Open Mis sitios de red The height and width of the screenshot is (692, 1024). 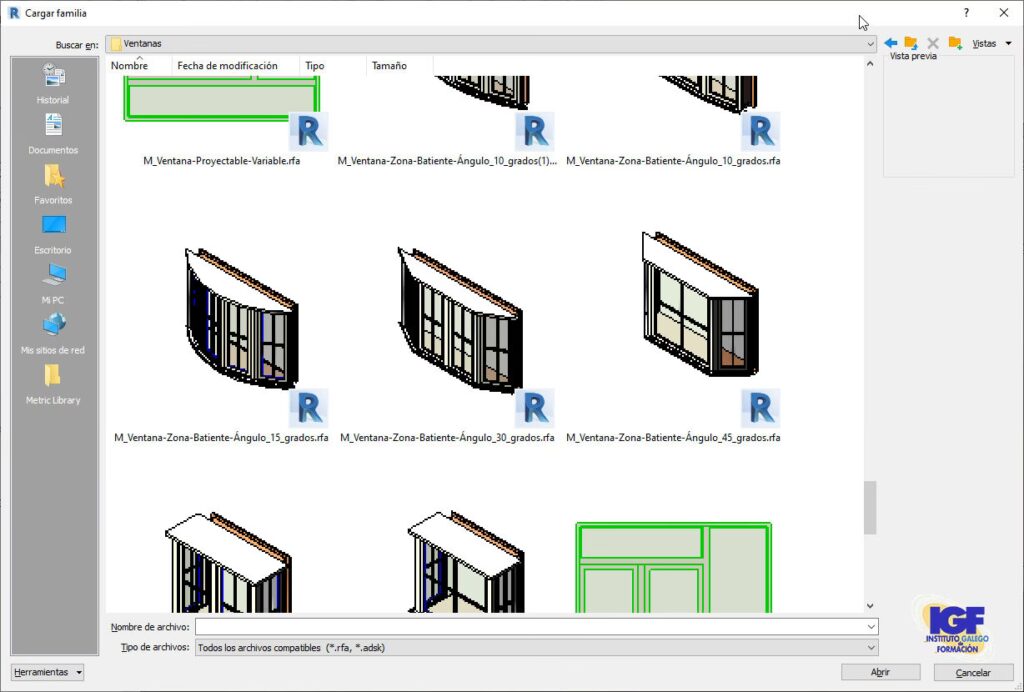pyautogui.click(x=53, y=333)
